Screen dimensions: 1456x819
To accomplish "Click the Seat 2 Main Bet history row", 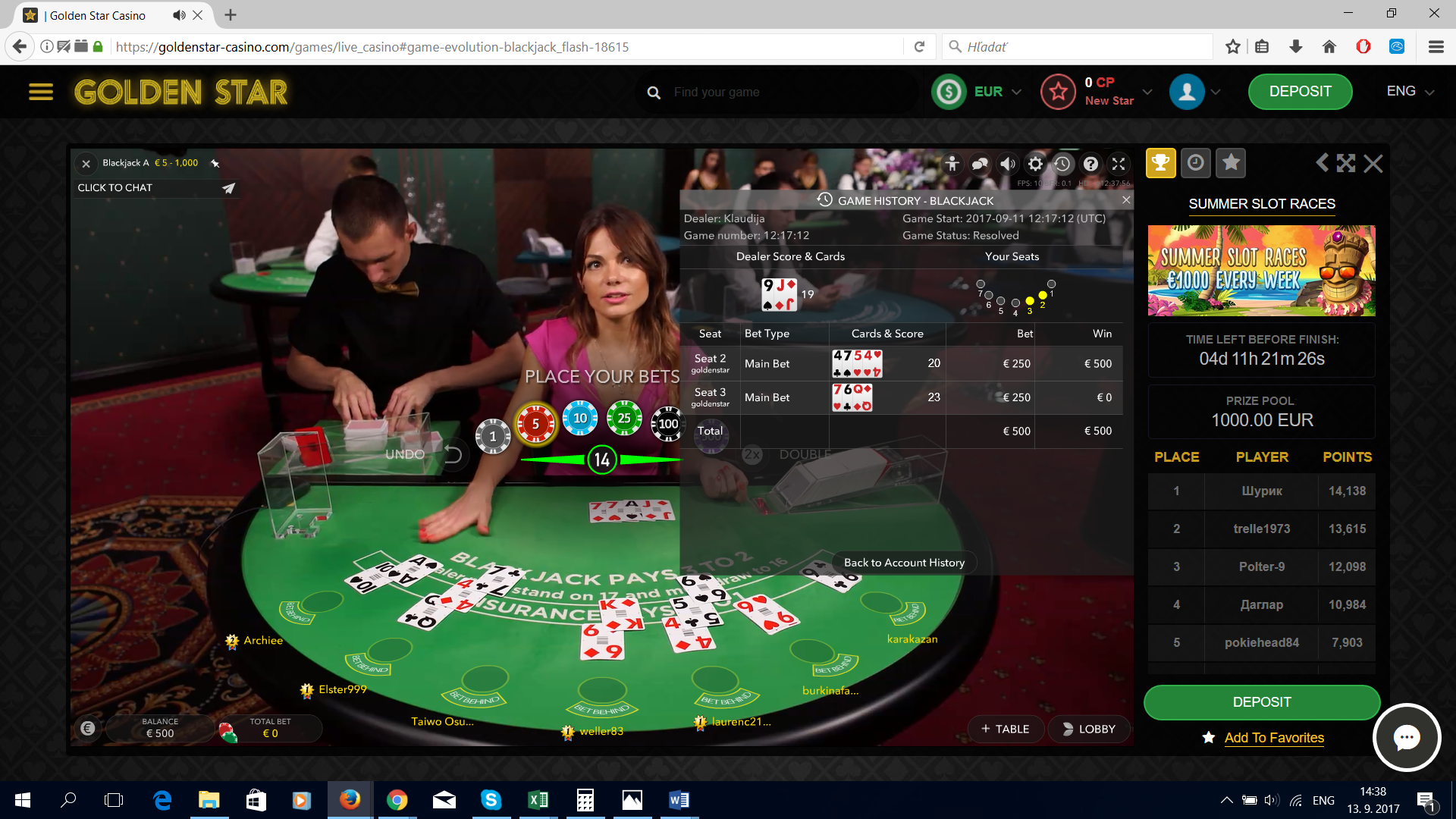I will [901, 364].
